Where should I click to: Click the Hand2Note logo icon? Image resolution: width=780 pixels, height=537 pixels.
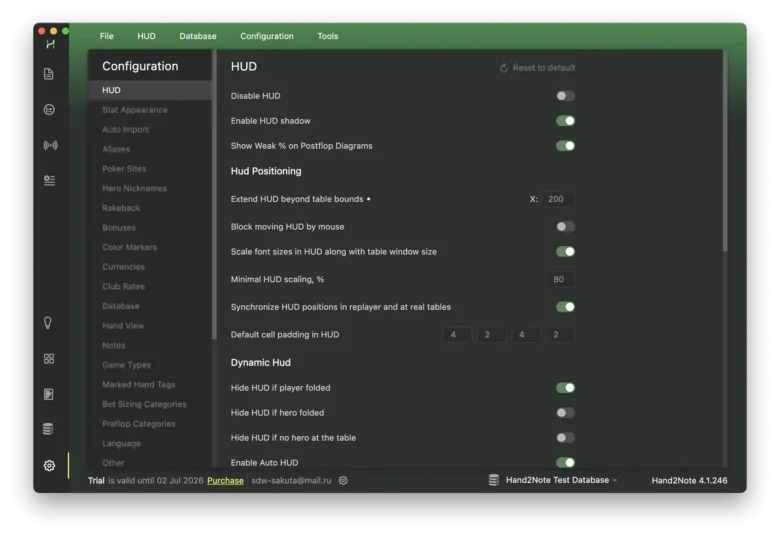pyautogui.click(x=50, y=44)
